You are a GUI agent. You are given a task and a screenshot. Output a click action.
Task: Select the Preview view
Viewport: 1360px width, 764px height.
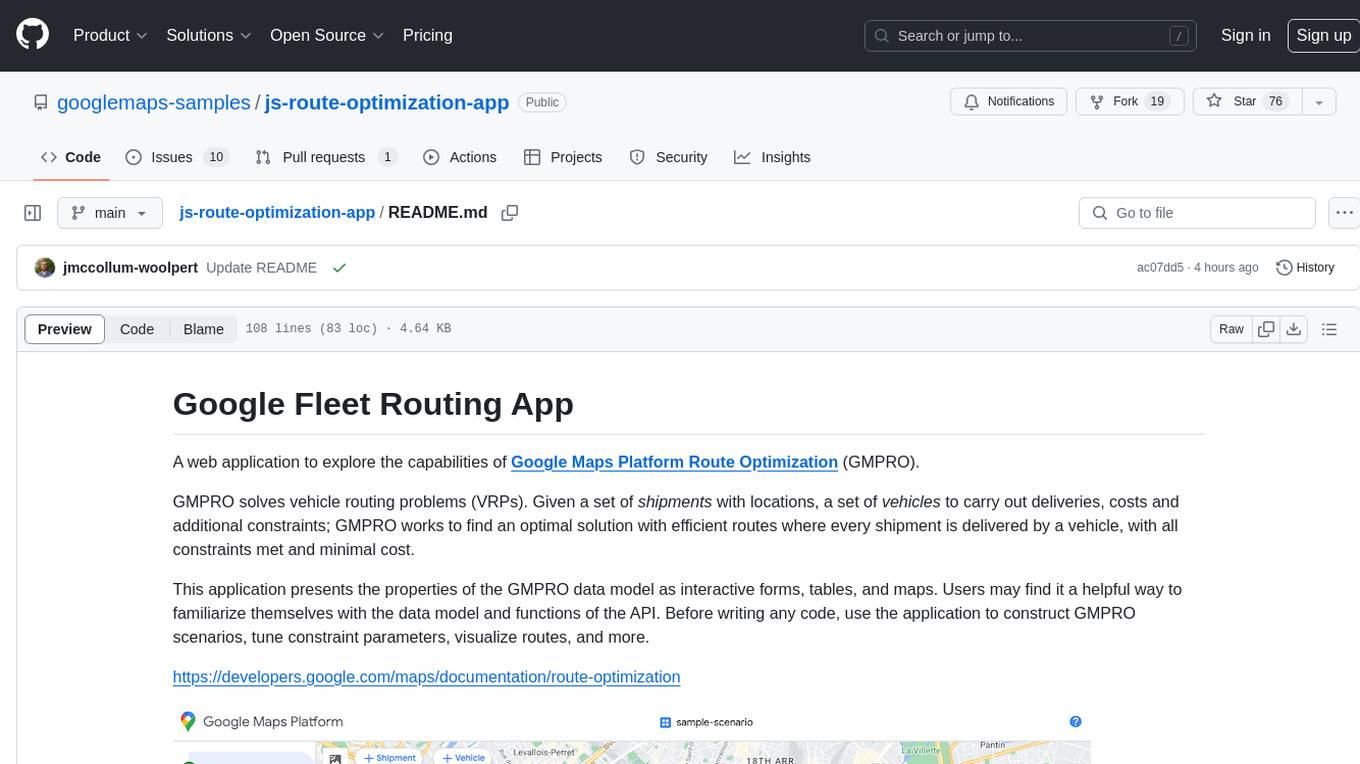64,329
